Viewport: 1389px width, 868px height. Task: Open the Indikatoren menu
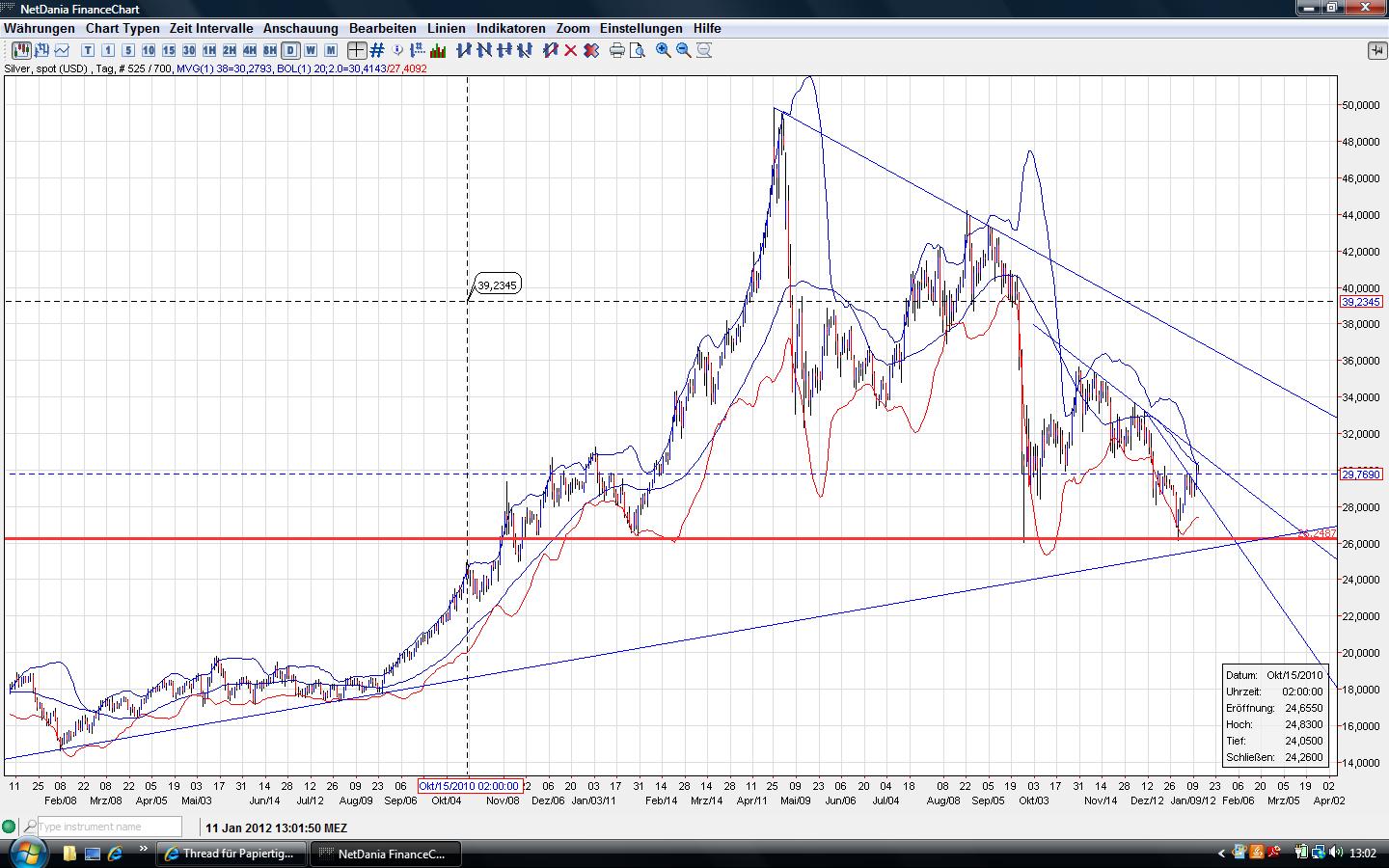click(x=510, y=28)
